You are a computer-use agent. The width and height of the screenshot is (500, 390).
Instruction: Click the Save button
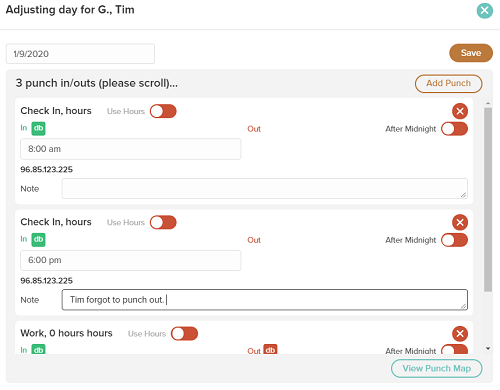click(x=471, y=53)
